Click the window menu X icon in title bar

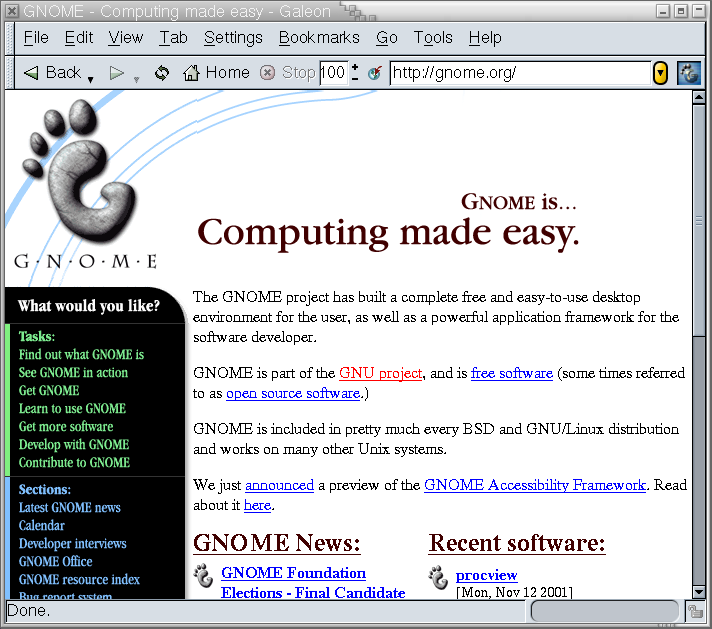pyautogui.click(x=12, y=10)
